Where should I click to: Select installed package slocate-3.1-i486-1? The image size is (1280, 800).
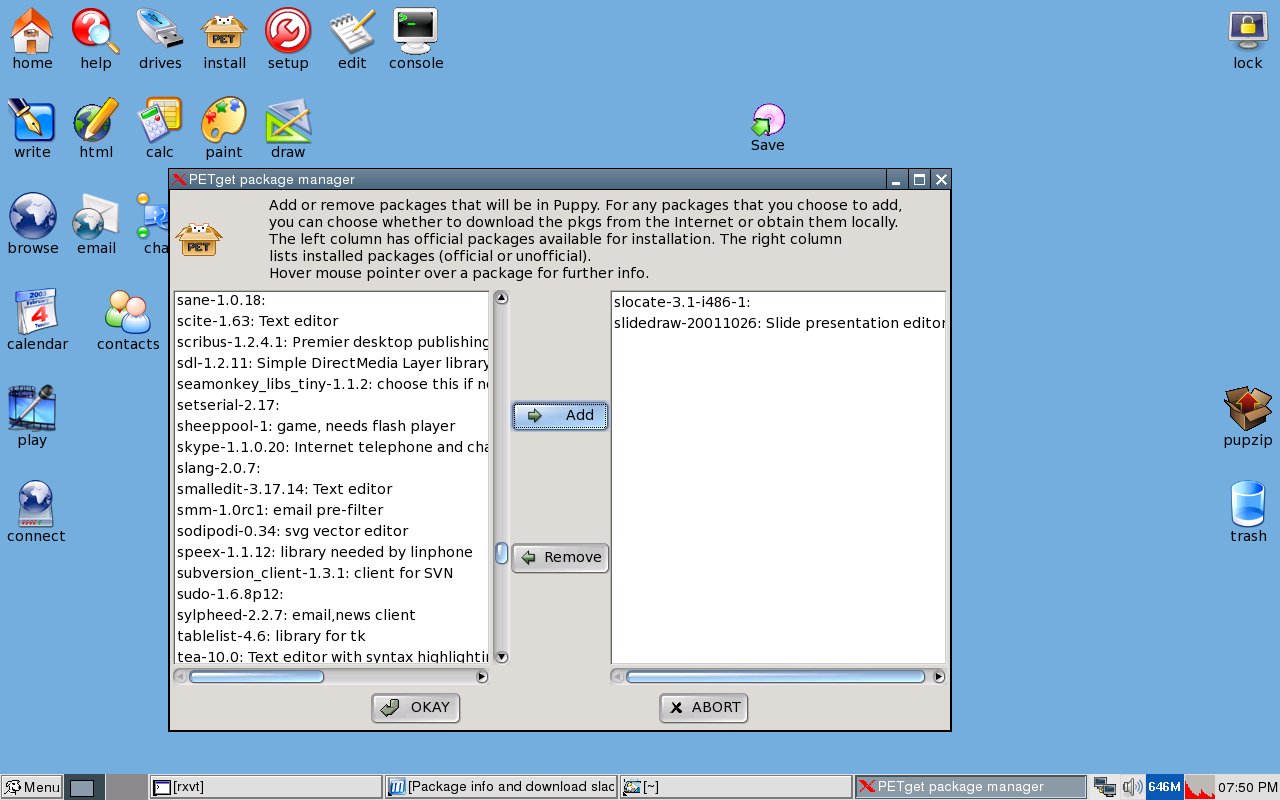tap(778, 302)
